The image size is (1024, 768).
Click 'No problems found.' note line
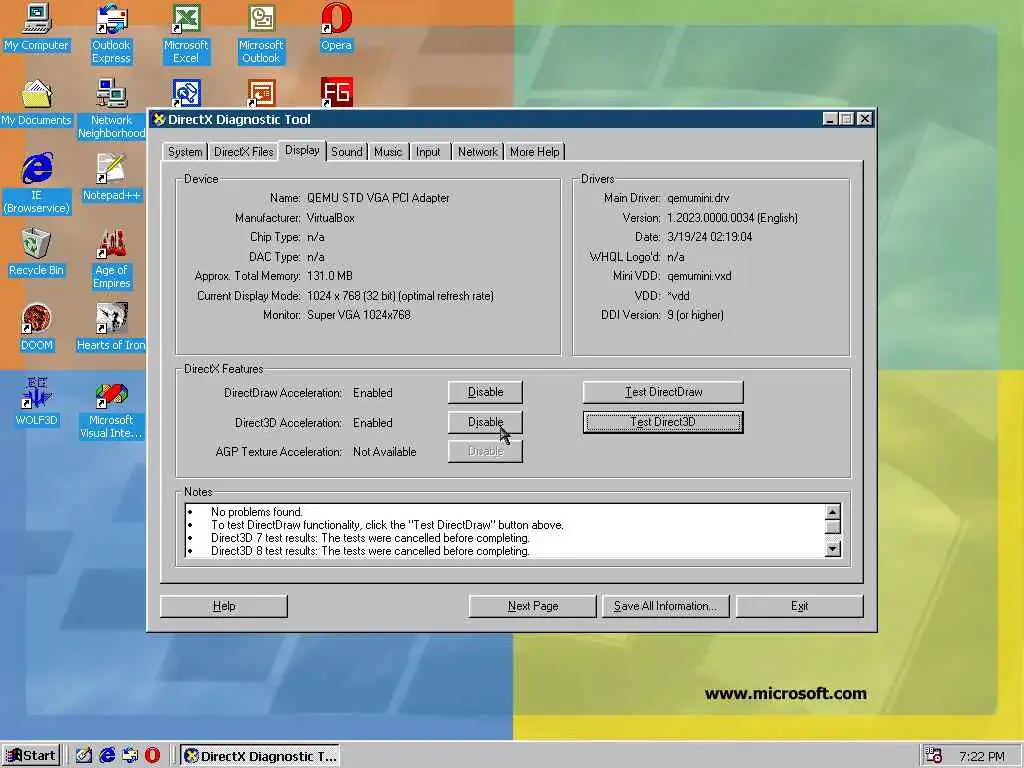(257, 512)
